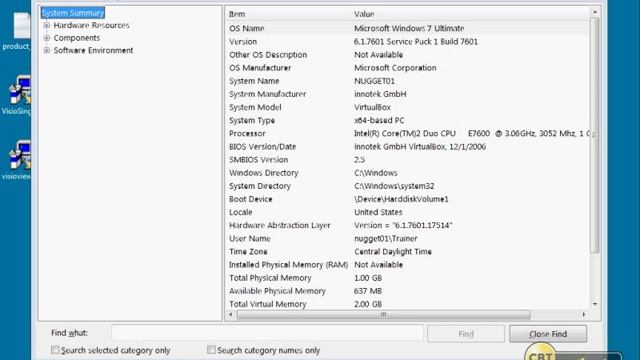
Task: Click the horizontal scrollbar thumb
Action: pyautogui.click(x=383, y=315)
